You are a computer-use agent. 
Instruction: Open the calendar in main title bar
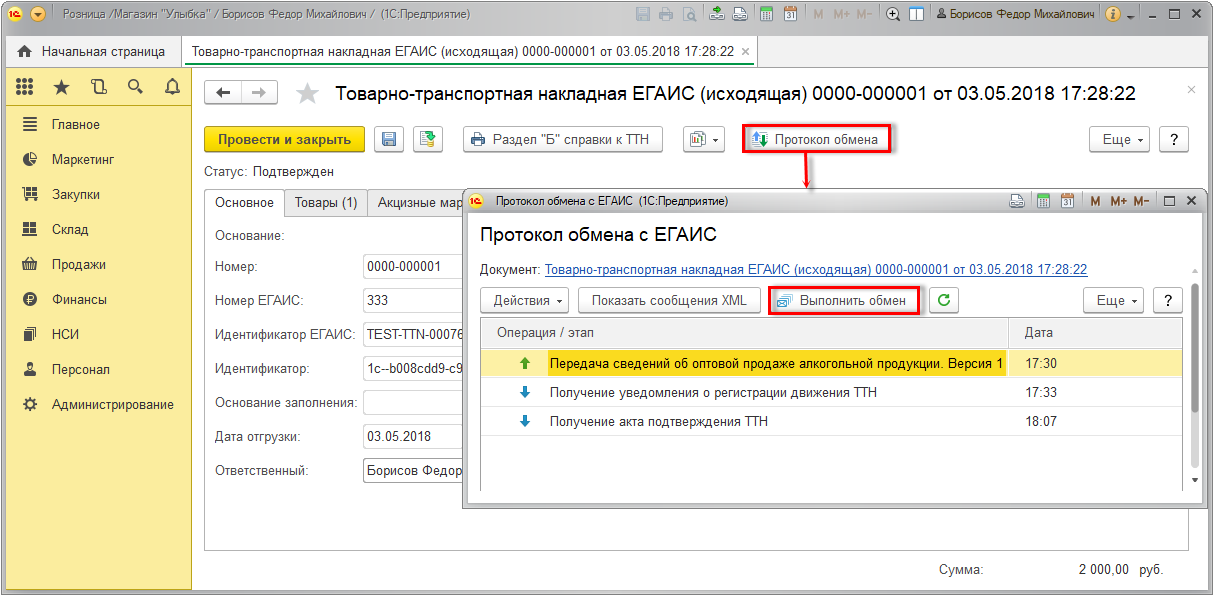click(790, 15)
